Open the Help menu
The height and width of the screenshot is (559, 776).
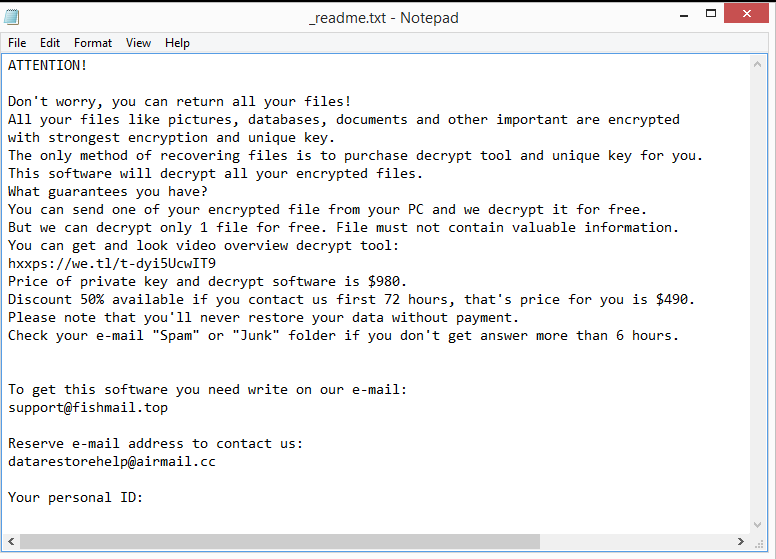177,43
